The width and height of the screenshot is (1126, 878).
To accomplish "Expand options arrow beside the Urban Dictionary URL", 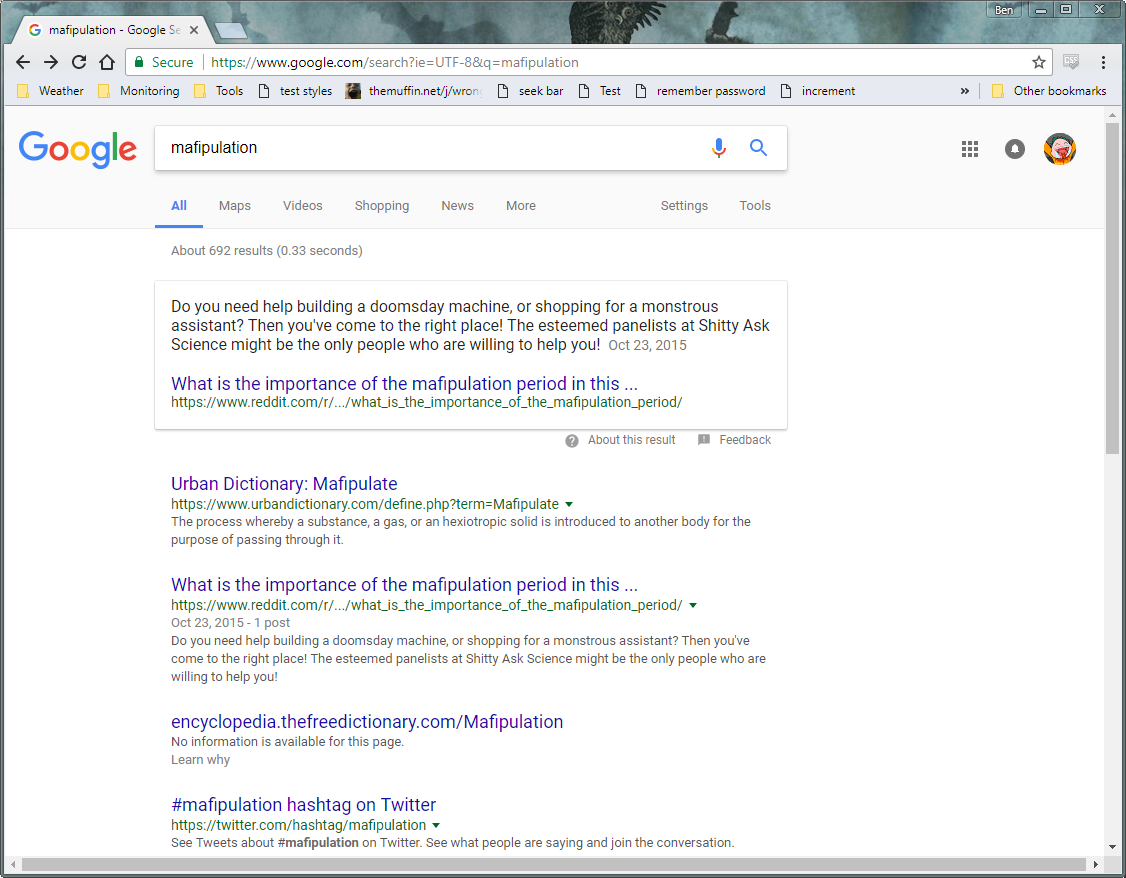I will (x=569, y=505).
